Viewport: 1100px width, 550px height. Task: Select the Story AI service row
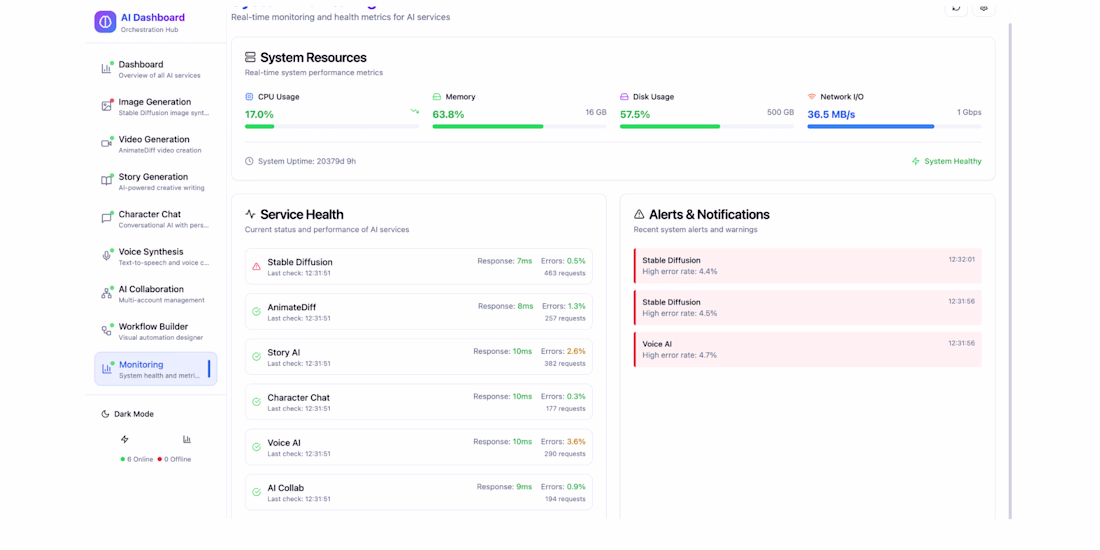click(x=419, y=357)
